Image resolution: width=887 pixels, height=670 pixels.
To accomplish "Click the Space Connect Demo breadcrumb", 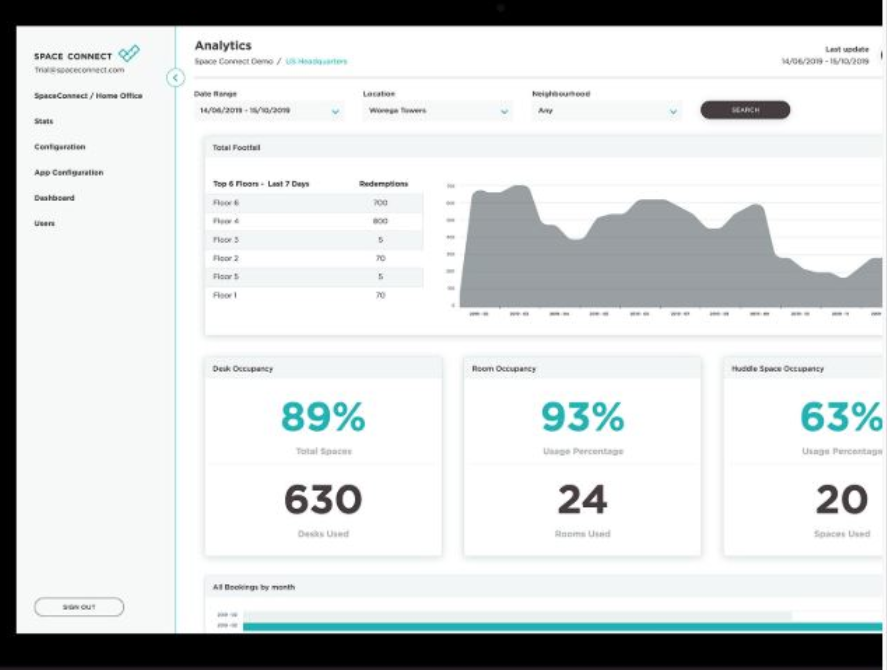I will [x=234, y=61].
